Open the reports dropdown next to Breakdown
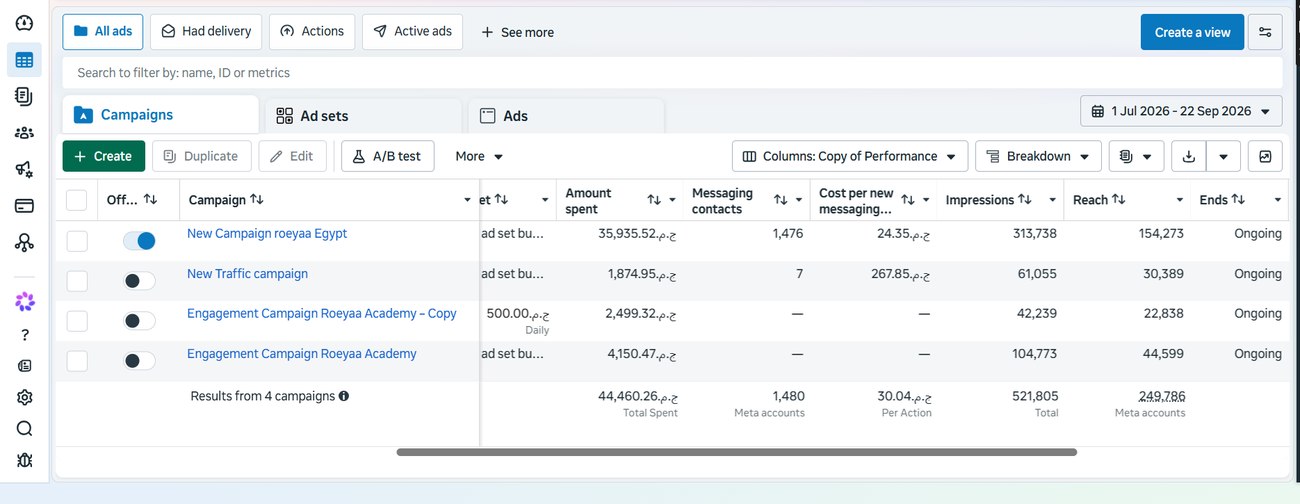 click(x=1136, y=156)
